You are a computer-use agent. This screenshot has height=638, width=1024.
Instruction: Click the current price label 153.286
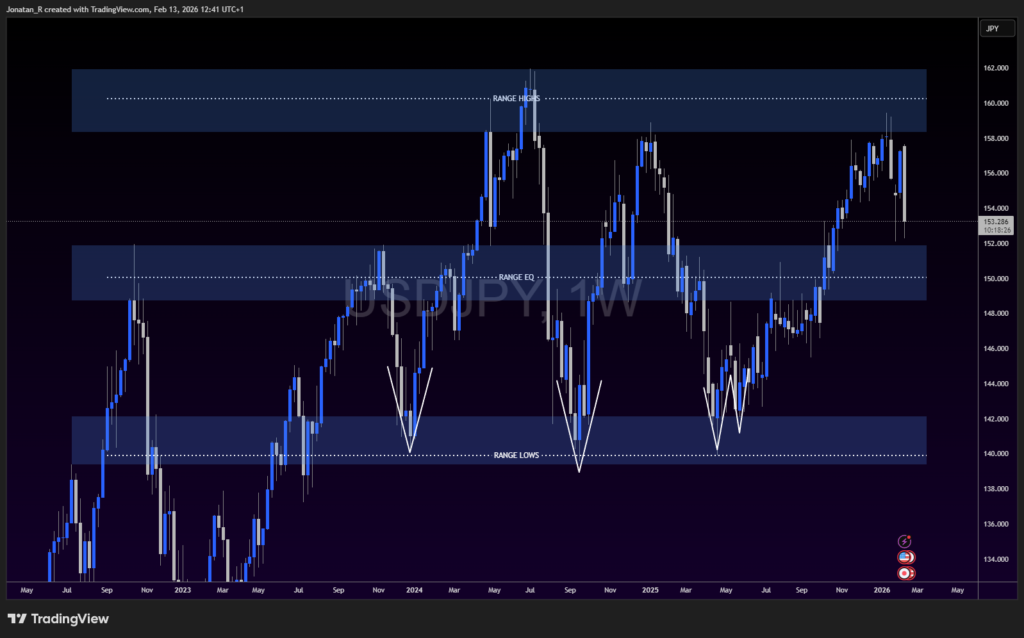(996, 218)
